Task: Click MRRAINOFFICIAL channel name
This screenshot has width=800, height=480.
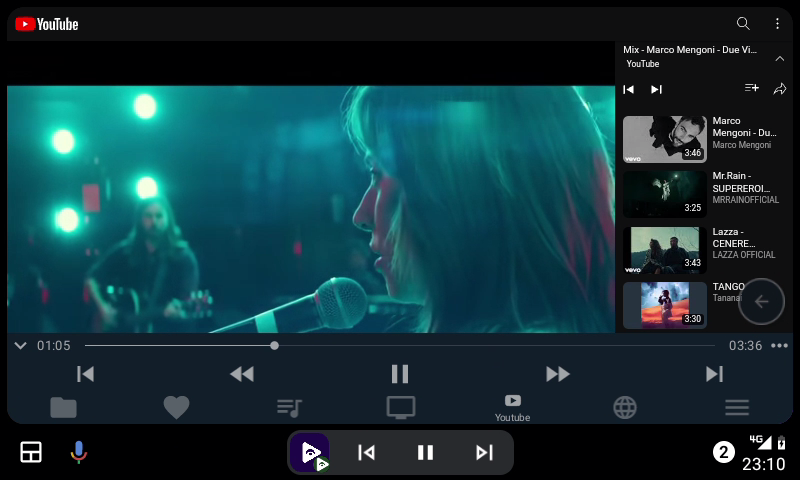Action: click(x=745, y=199)
